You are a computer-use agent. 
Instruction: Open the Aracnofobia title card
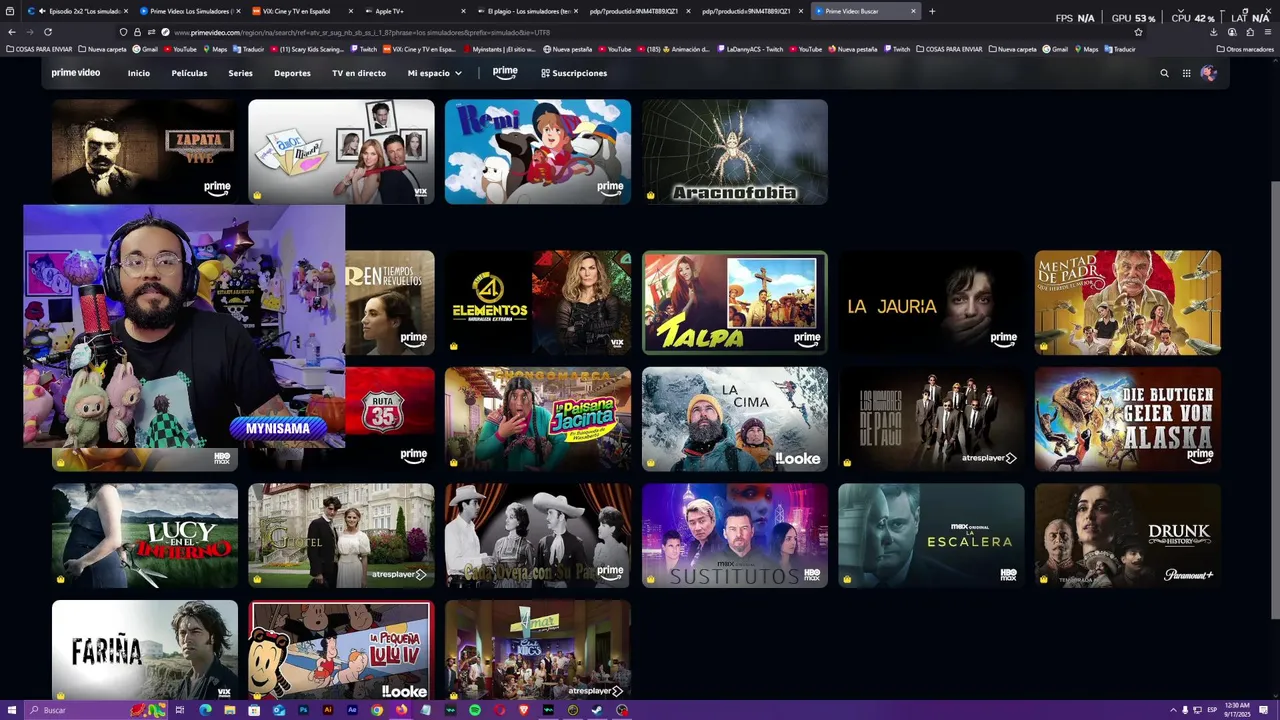(735, 151)
